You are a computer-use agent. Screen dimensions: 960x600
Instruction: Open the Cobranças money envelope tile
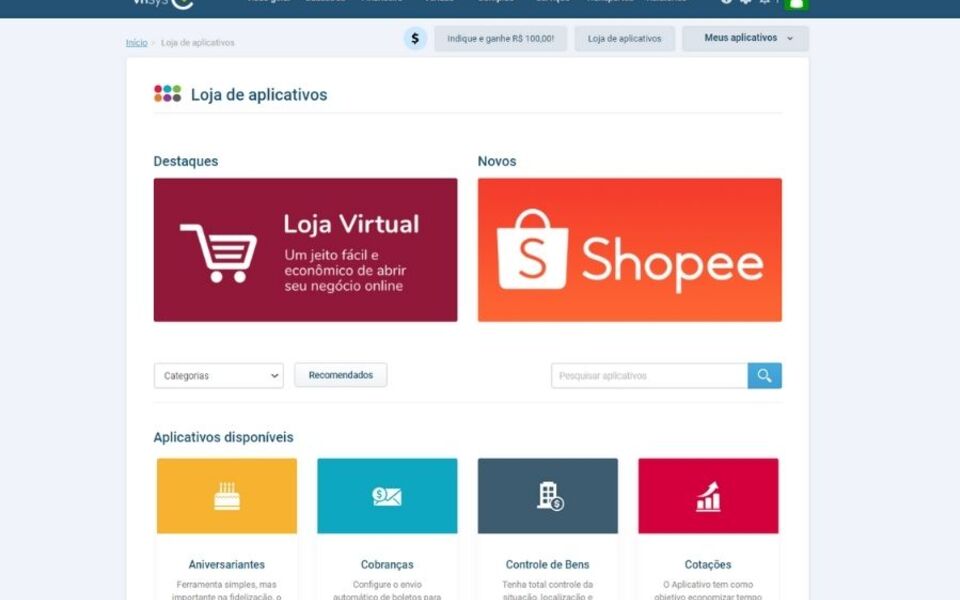click(387, 496)
